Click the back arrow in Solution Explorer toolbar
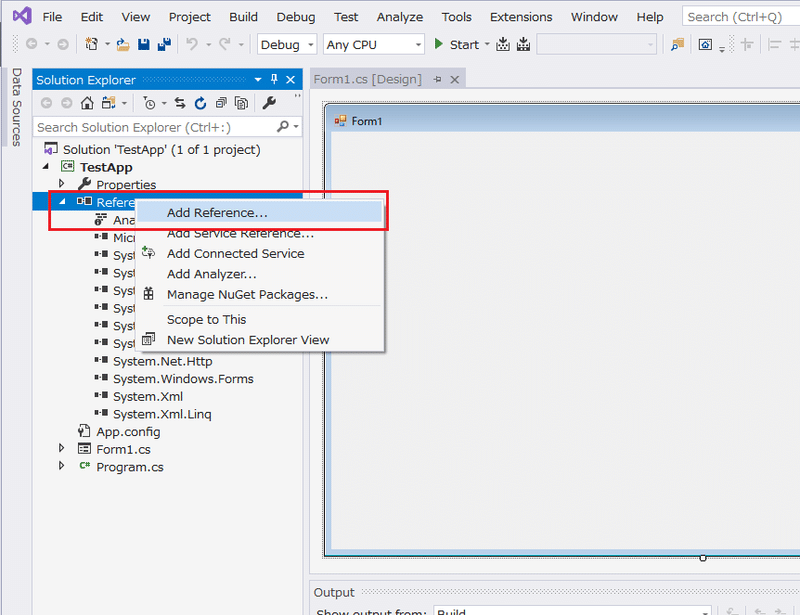 coord(46,103)
